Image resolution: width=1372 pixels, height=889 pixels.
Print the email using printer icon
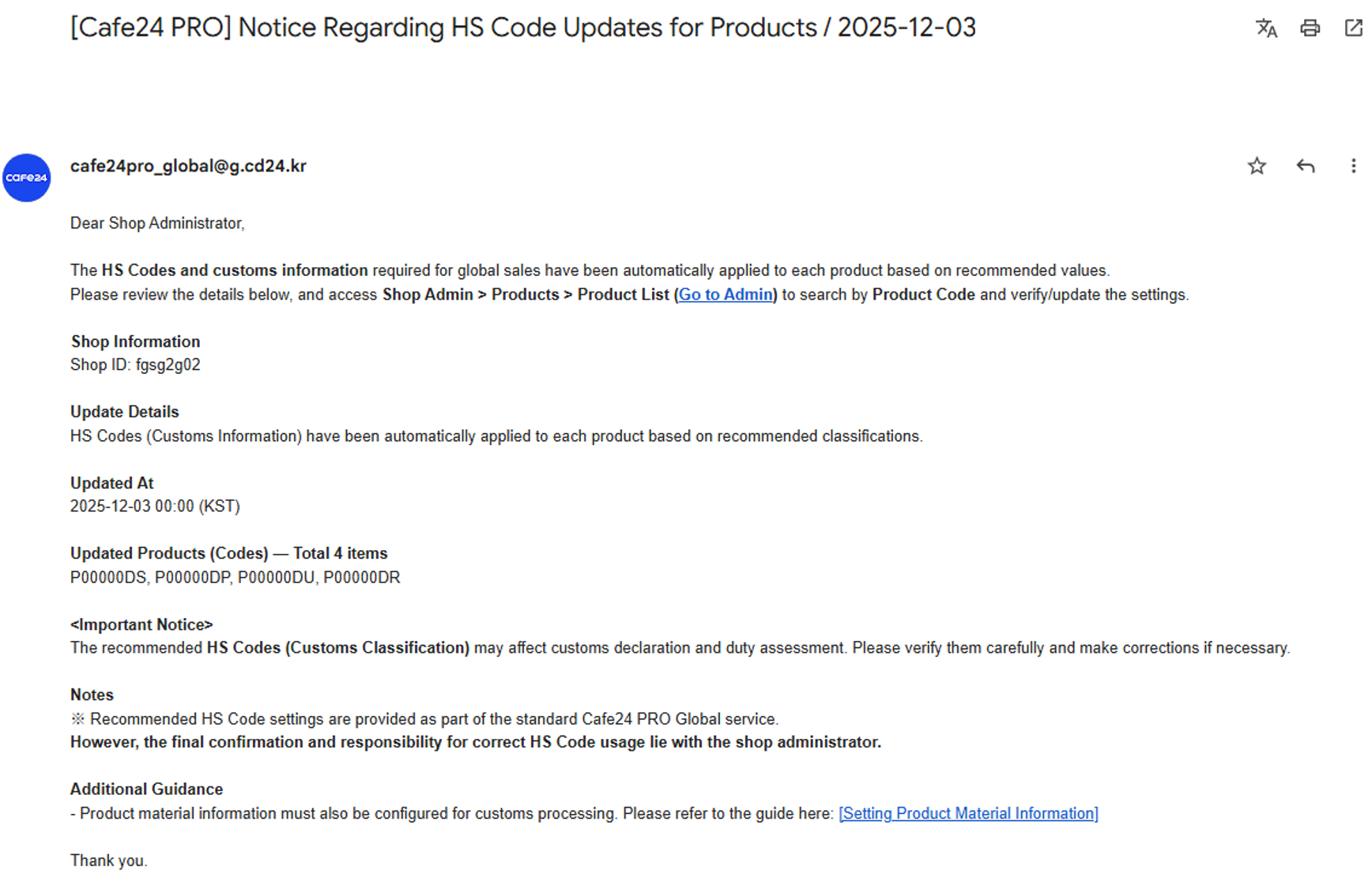coord(1310,28)
